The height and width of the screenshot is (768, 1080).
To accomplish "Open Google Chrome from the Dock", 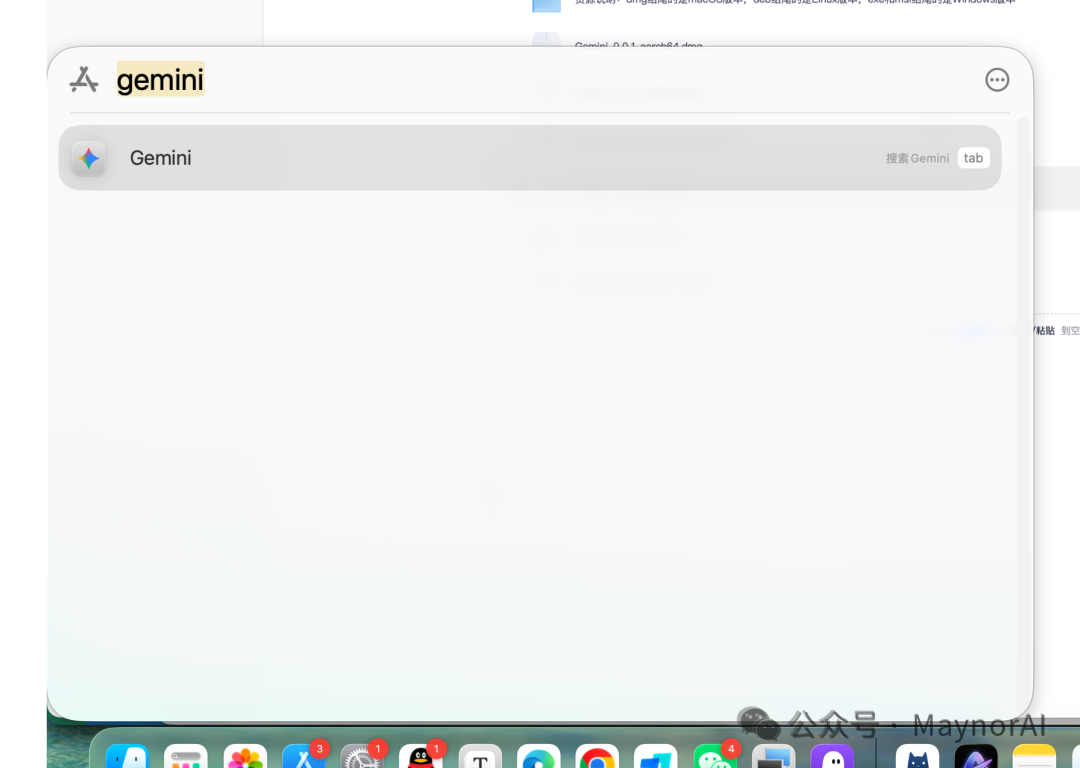I will click(x=597, y=756).
